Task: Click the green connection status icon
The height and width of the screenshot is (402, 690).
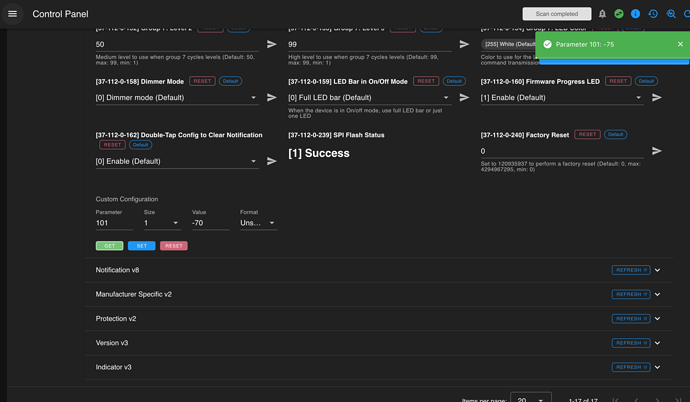Action: pos(618,14)
